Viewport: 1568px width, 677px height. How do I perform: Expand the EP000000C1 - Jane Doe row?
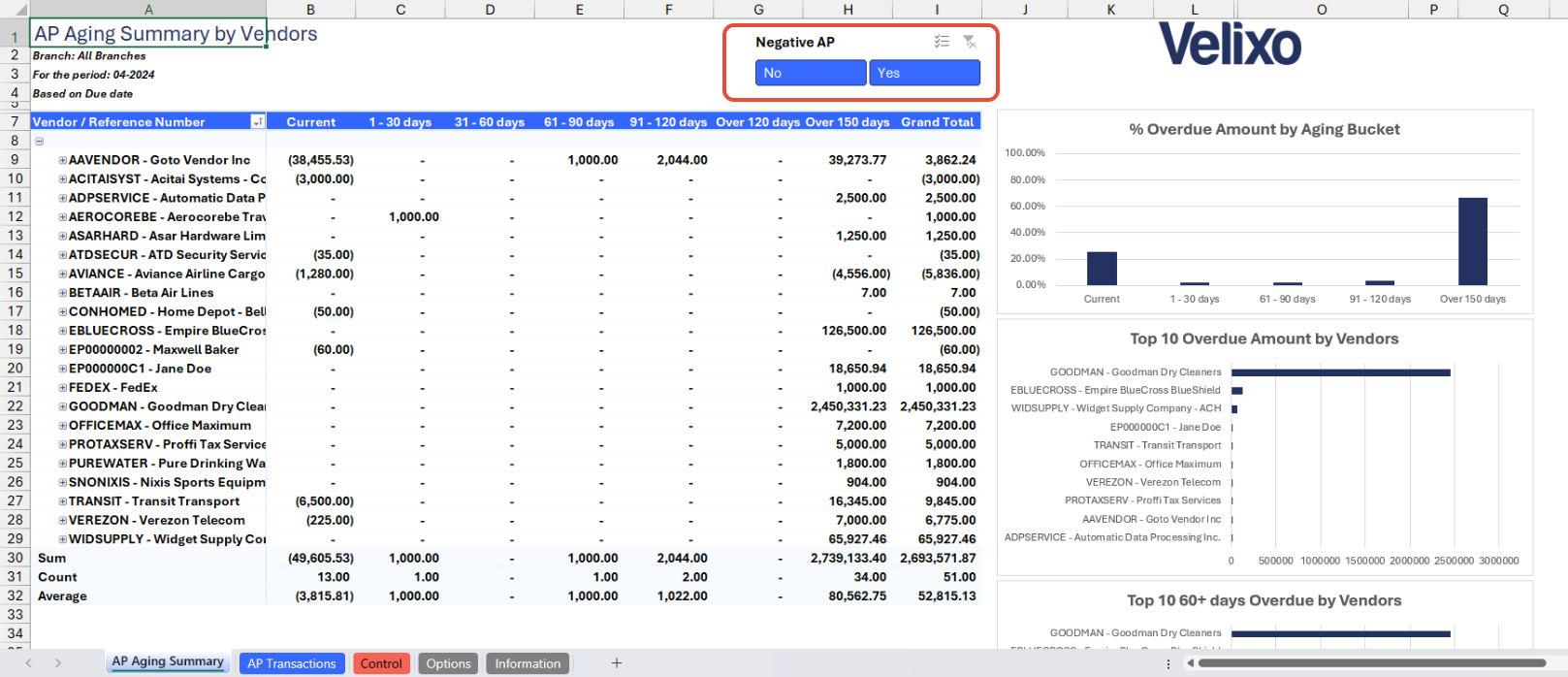point(63,369)
